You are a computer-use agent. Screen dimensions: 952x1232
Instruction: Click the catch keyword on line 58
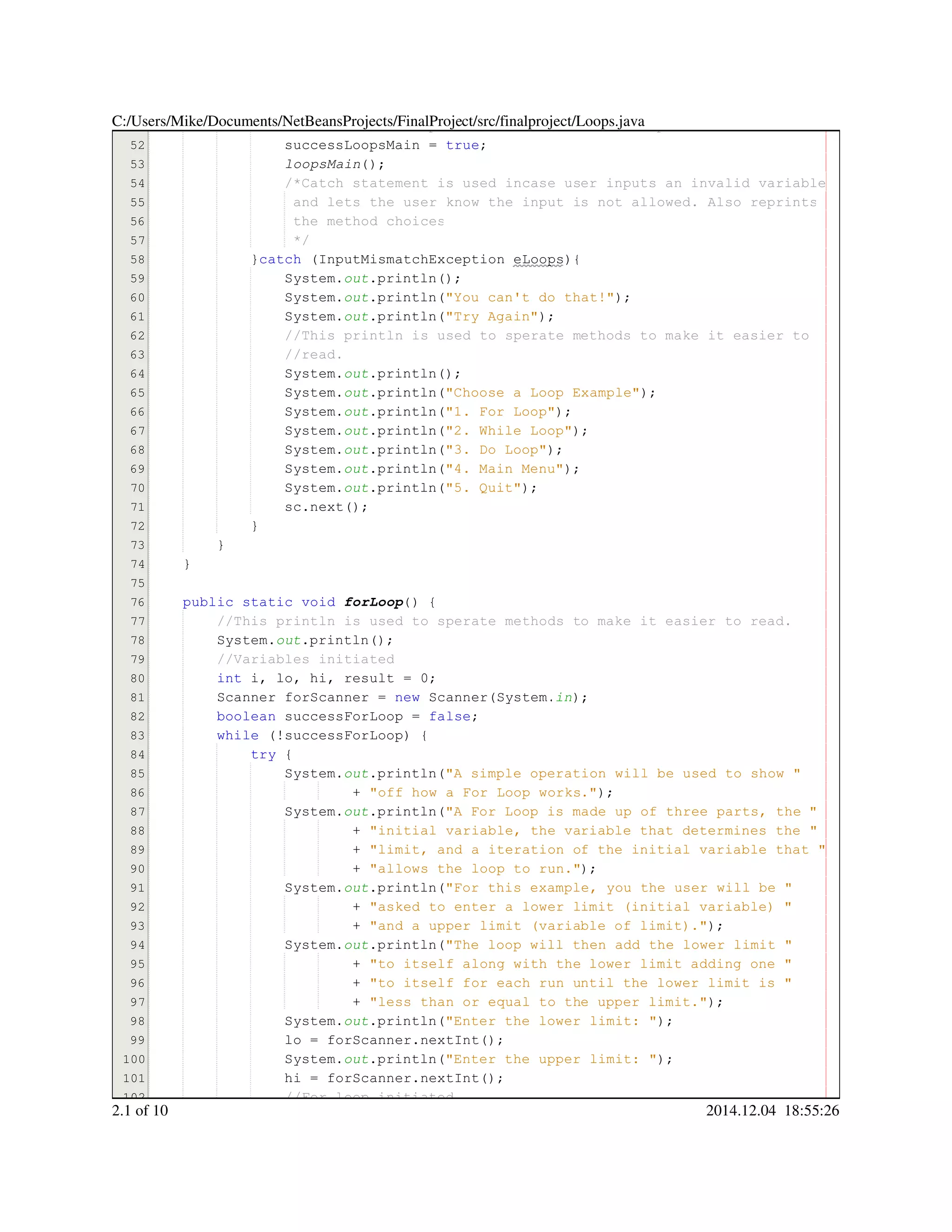pyautogui.click(x=280, y=259)
